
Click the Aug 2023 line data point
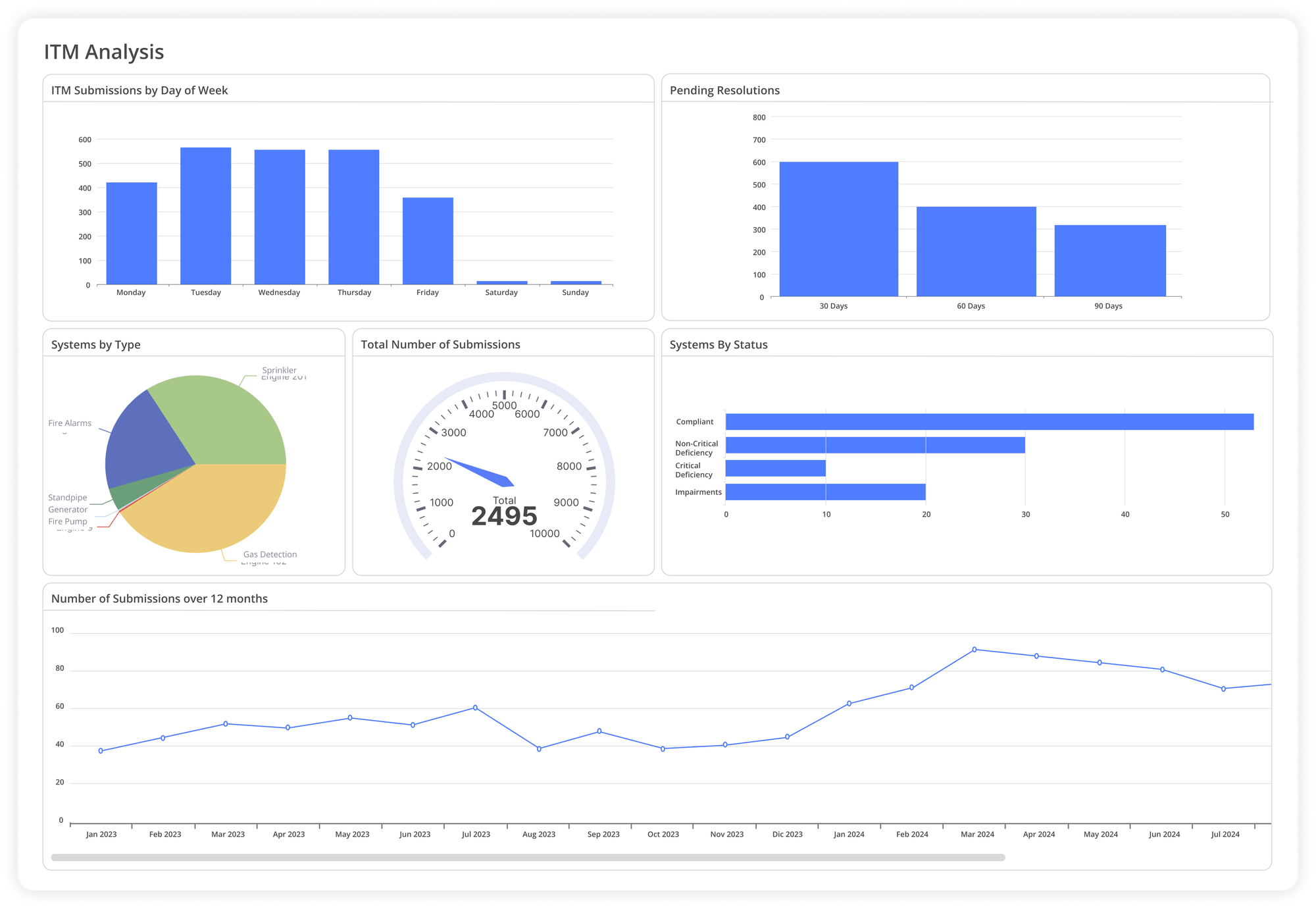click(539, 749)
